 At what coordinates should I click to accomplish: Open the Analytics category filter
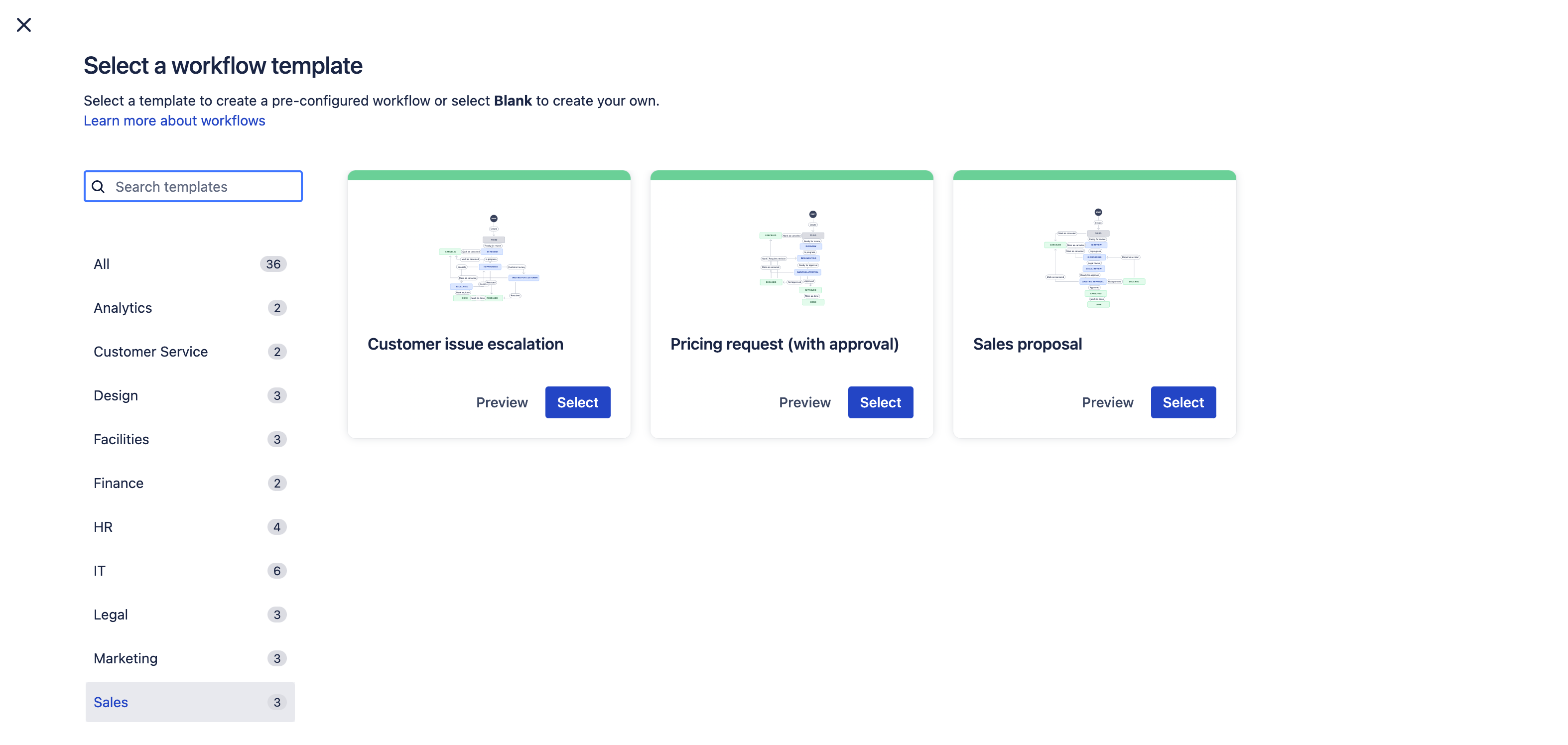click(122, 307)
